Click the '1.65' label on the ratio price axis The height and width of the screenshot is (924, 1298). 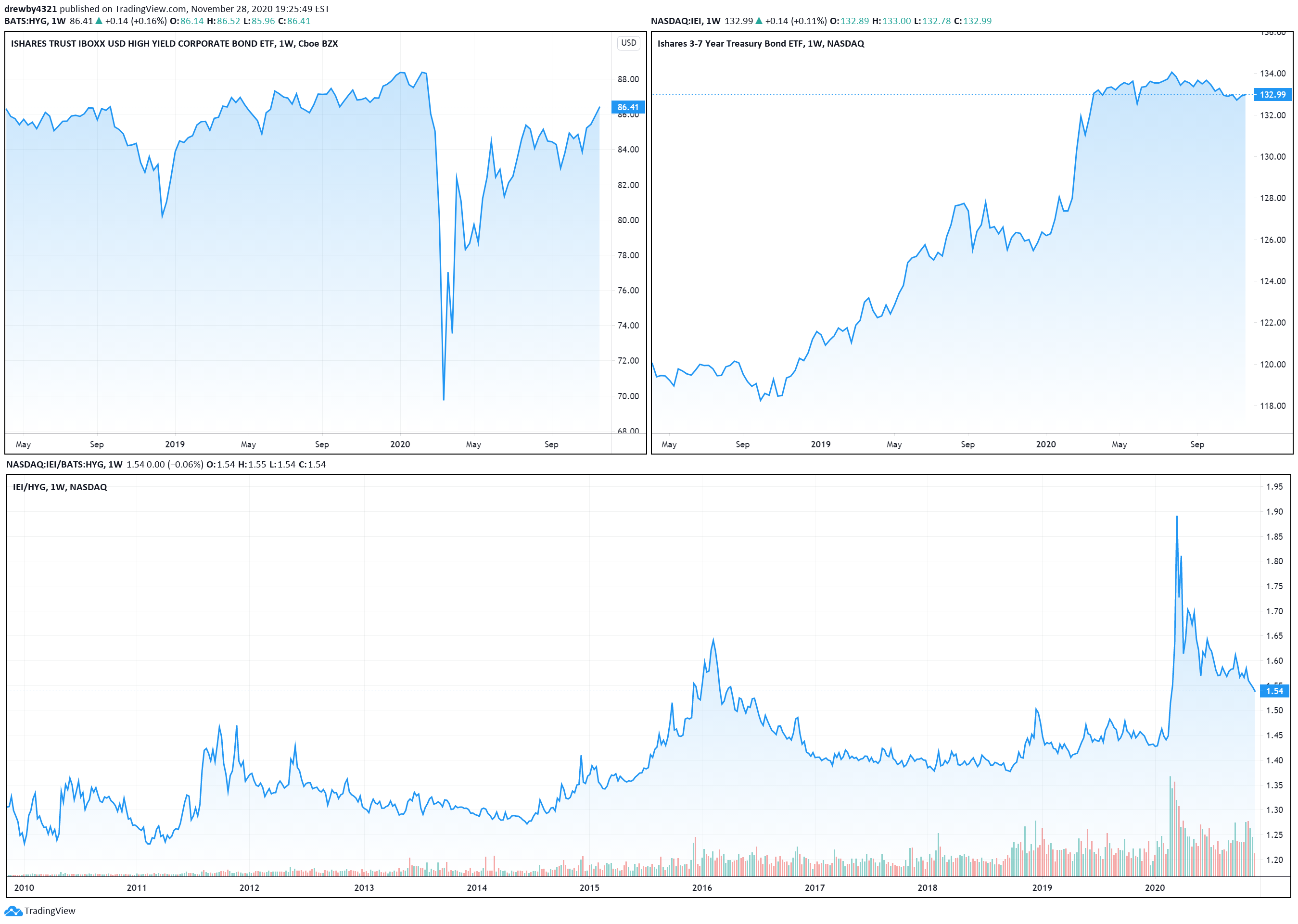[1275, 635]
